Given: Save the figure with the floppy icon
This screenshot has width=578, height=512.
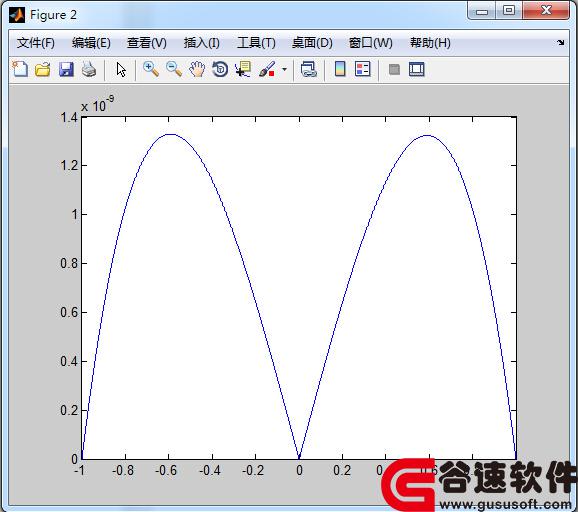Looking at the screenshot, I should (66, 69).
